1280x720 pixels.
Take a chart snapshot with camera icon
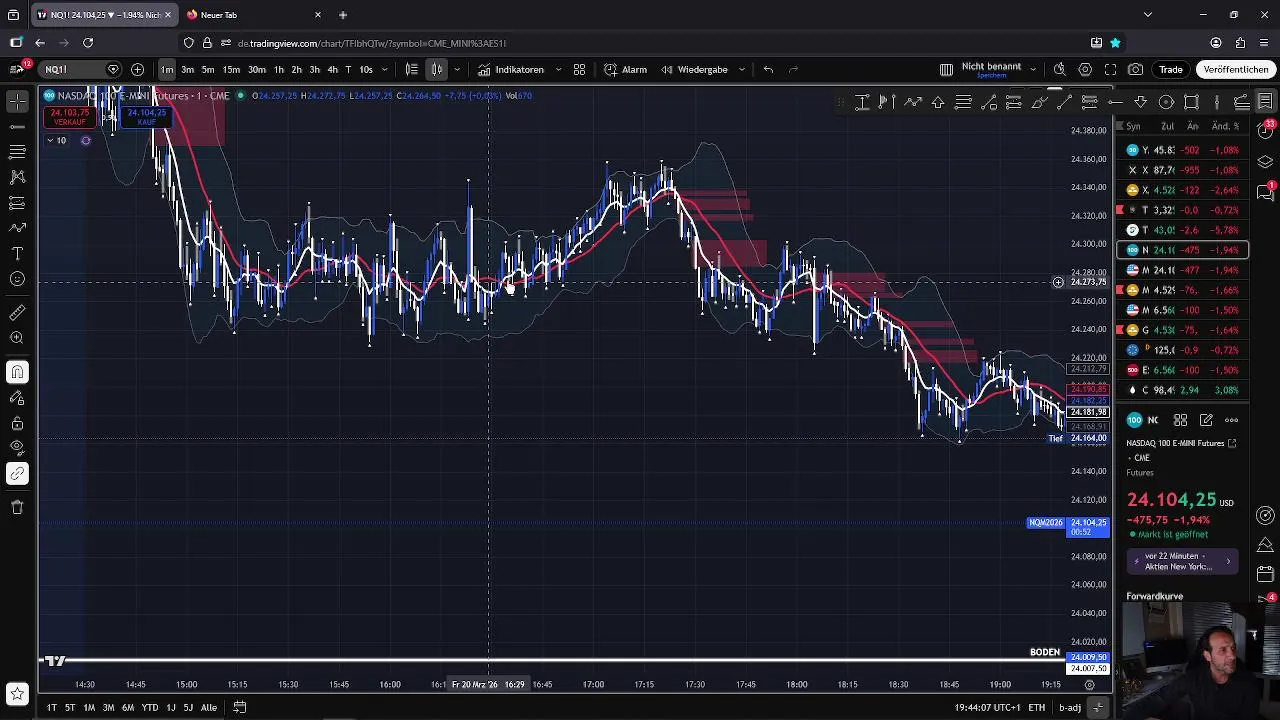pyautogui.click(x=1136, y=69)
